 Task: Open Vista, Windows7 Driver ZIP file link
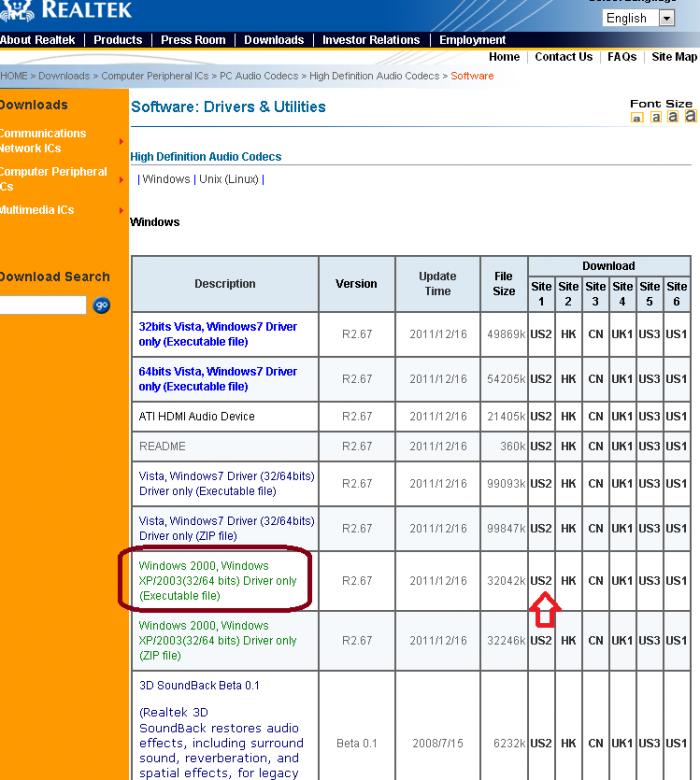click(226, 528)
